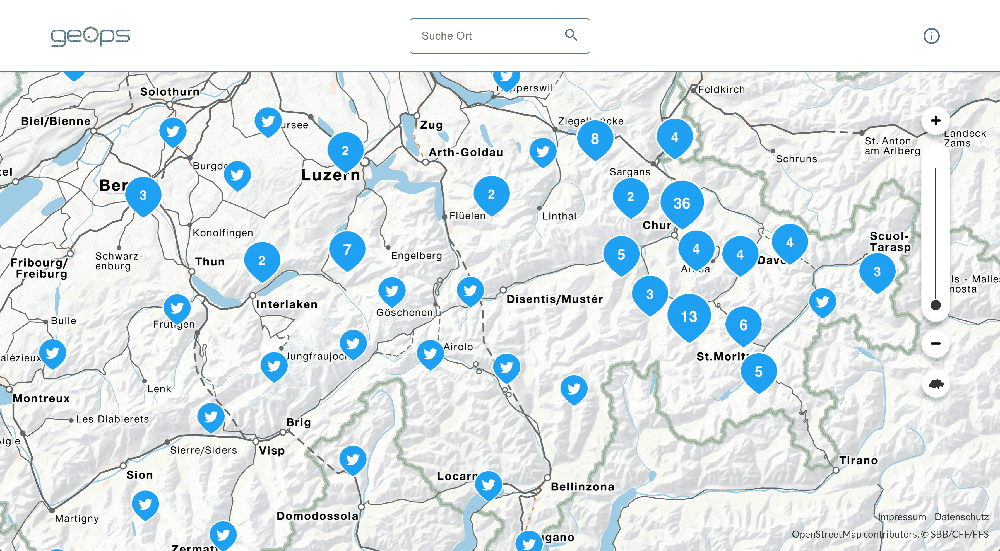
Task: Open the Datenschutz link
Action: point(961,517)
